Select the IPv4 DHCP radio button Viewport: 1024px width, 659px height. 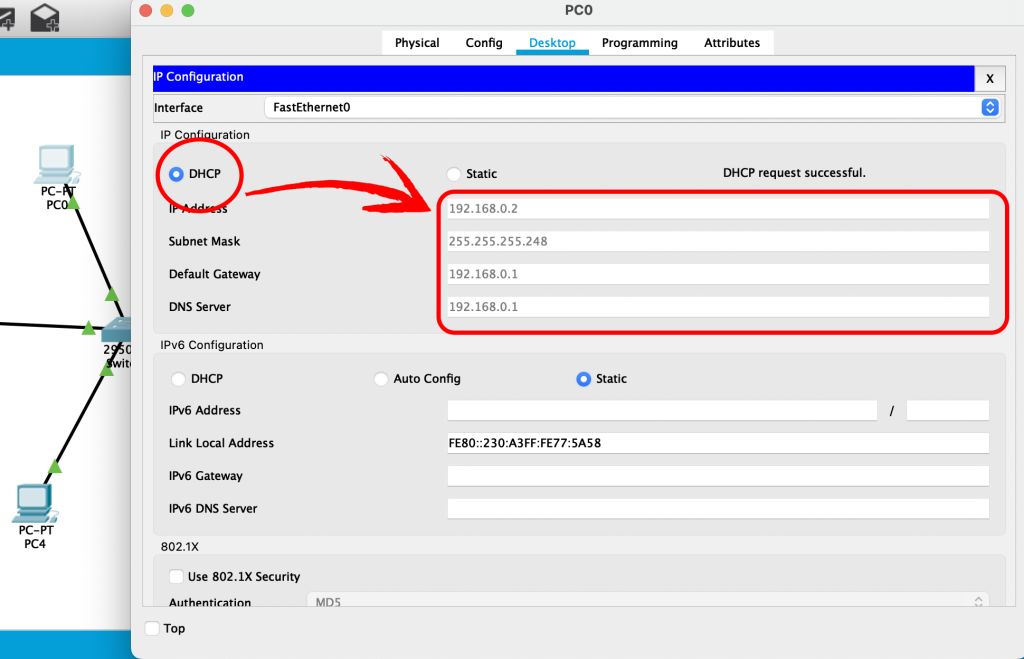point(177,174)
